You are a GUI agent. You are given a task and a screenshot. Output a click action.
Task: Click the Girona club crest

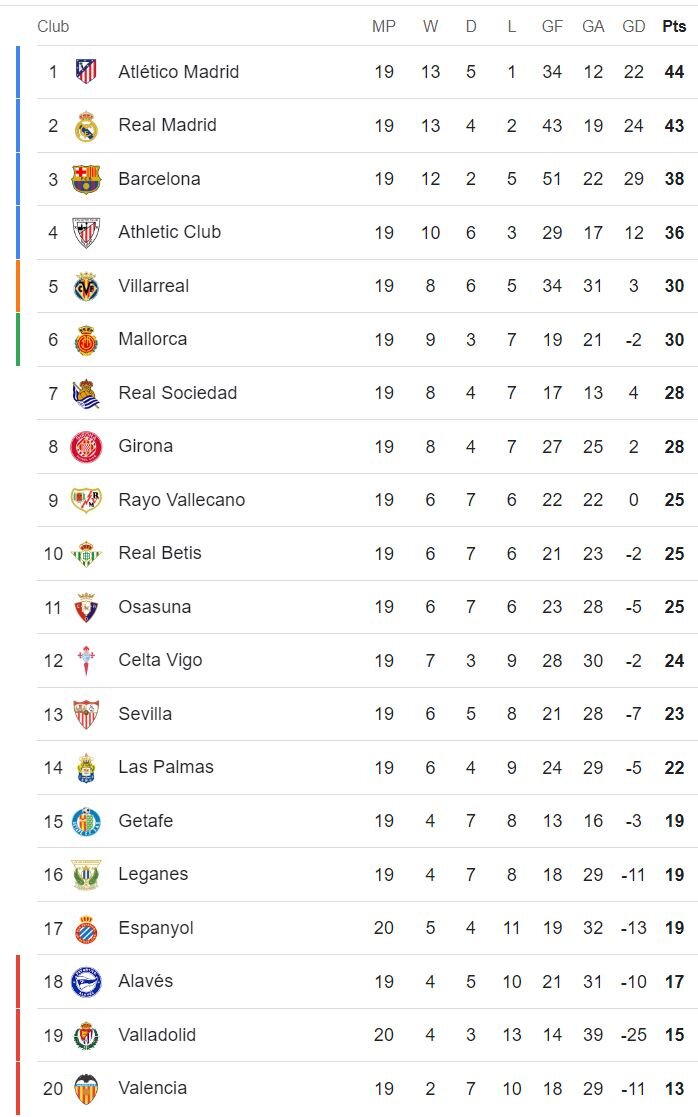pos(86,447)
